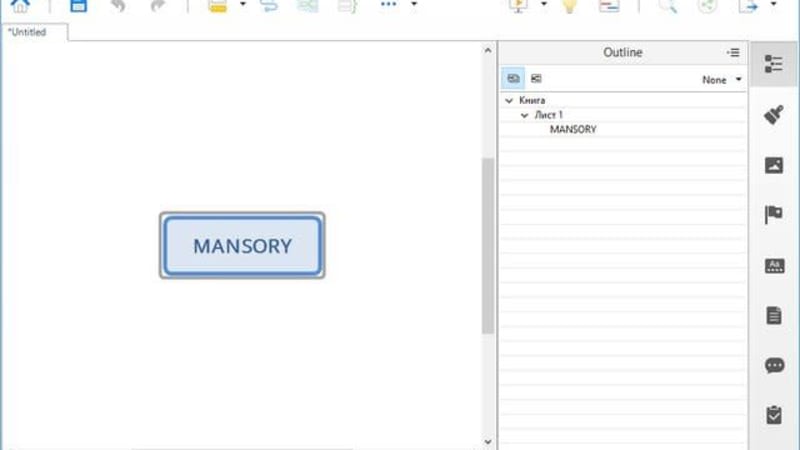800x450 pixels.
Task: Redo the last action
Action: click(158, 6)
